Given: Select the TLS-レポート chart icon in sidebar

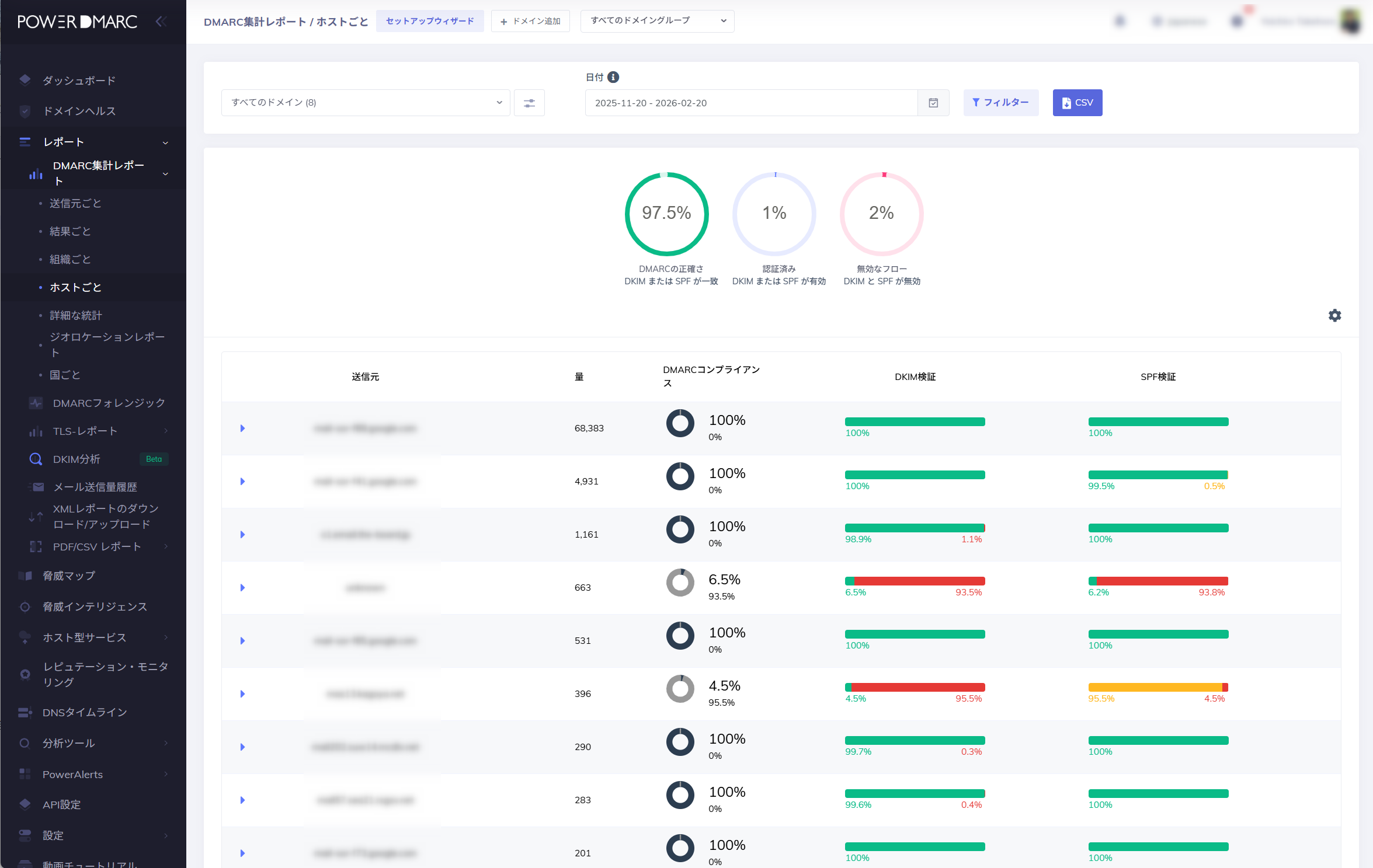Looking at the screenshot, I should coord(35,431).
